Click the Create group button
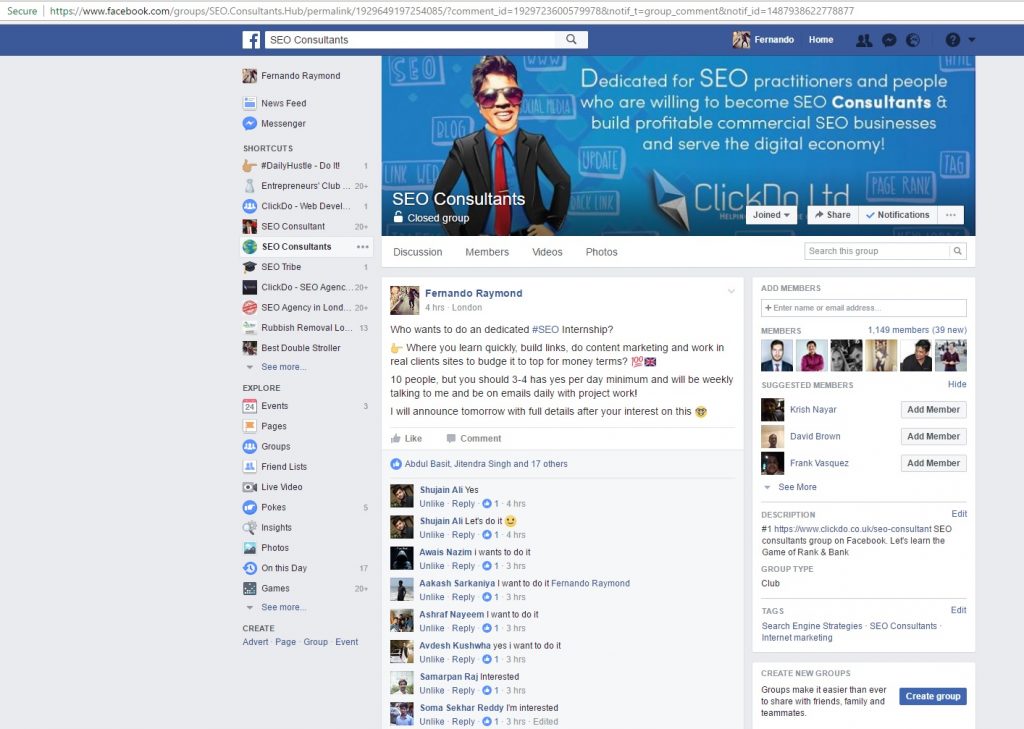Viewport: 1024px width, 729px height. pos(933,696)
